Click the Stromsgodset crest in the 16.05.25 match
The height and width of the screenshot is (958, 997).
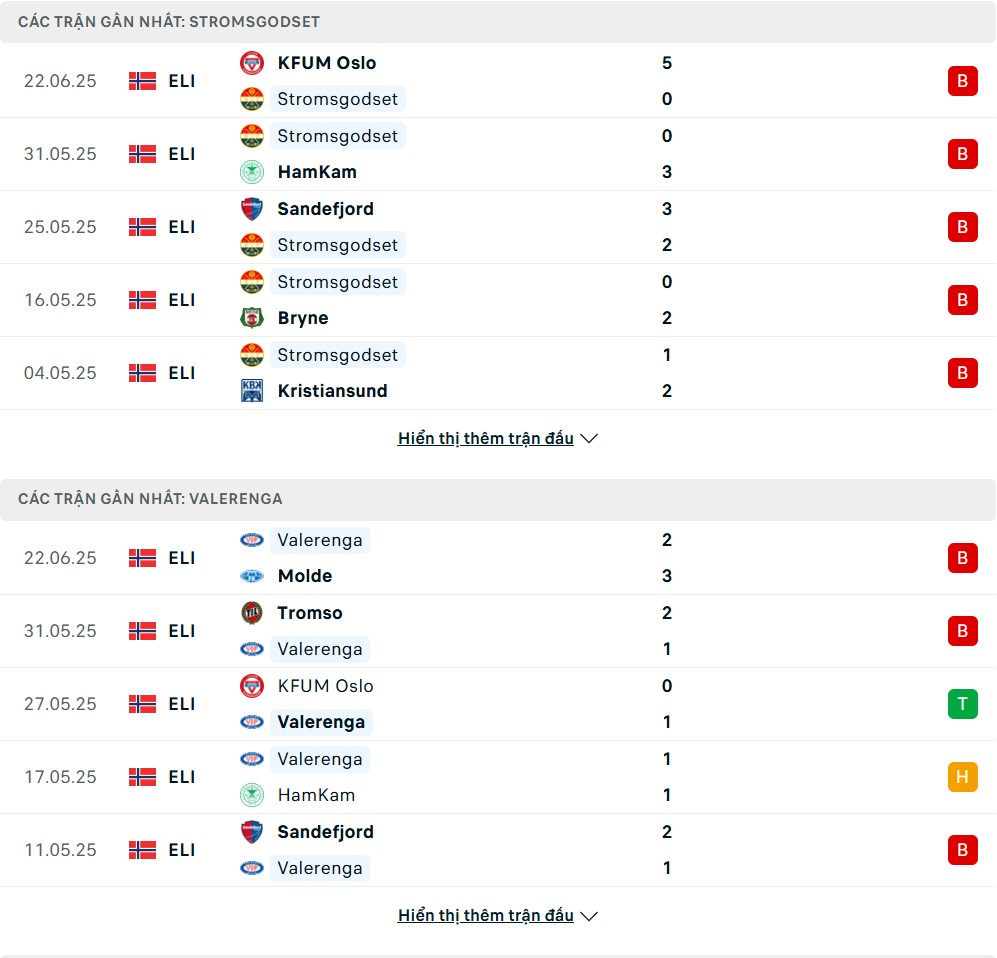pos(252,282)
